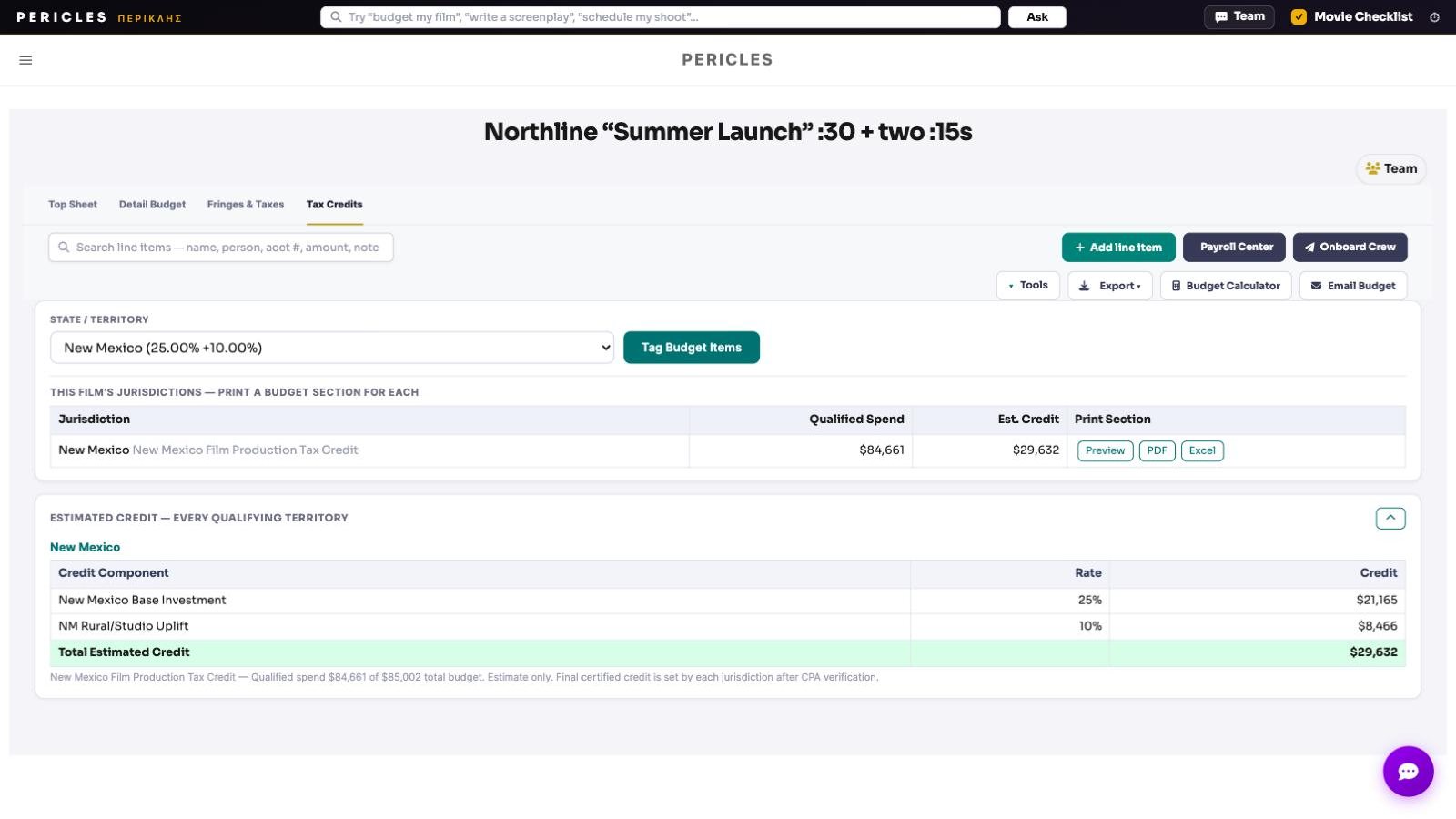This screenshot has height=819, width=1456.
Task: Click the Add line item button
Action: (x=1118, y=248)
